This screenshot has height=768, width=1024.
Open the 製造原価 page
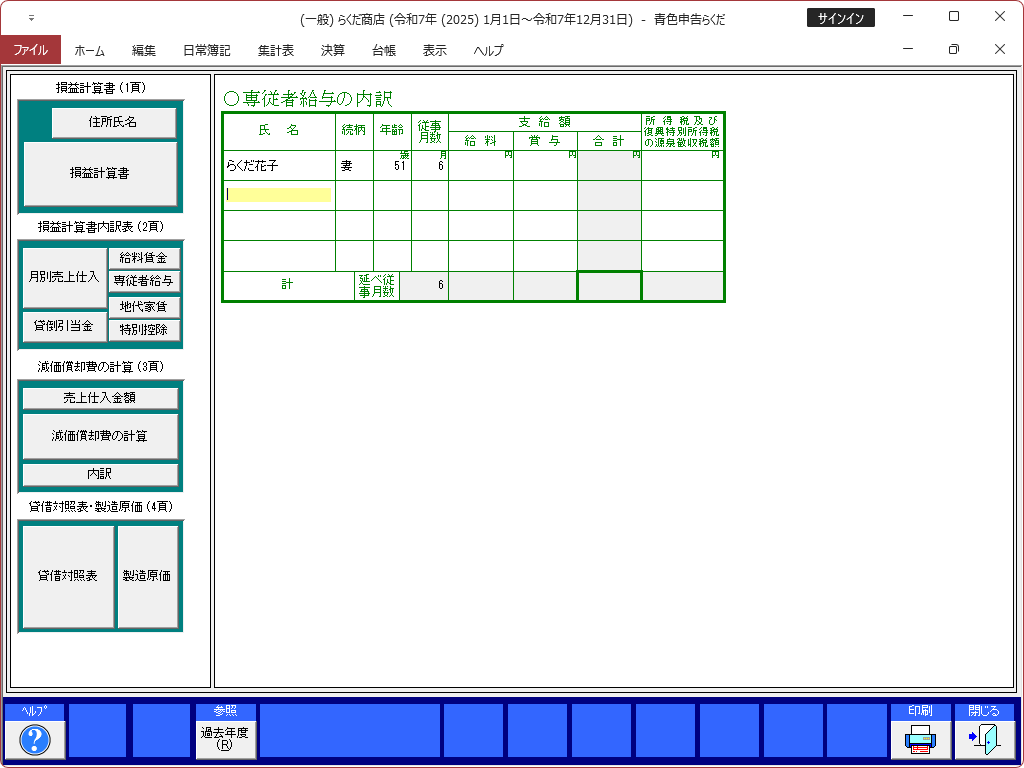tap(147, 576)
